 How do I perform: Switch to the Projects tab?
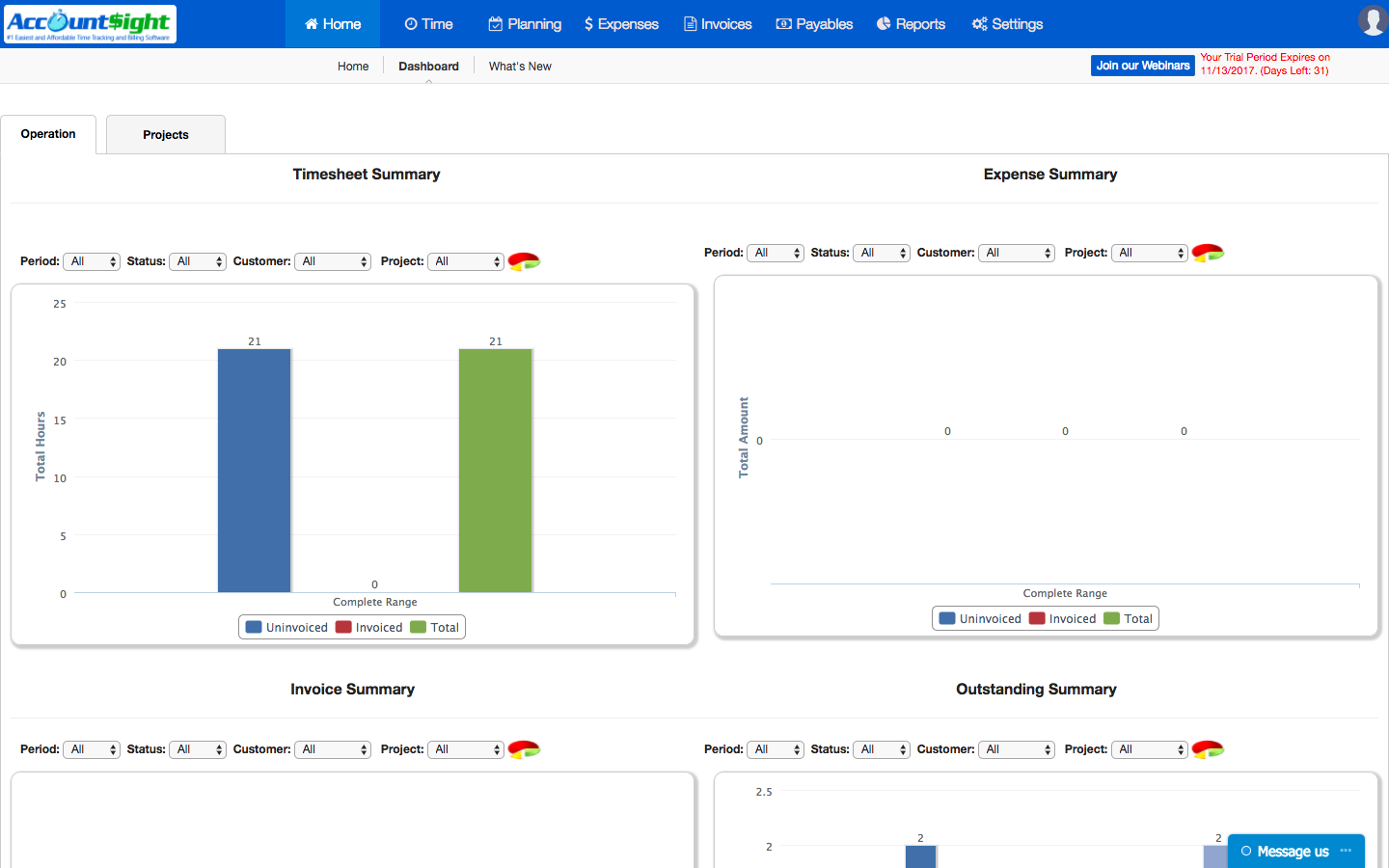coord(166,135)
